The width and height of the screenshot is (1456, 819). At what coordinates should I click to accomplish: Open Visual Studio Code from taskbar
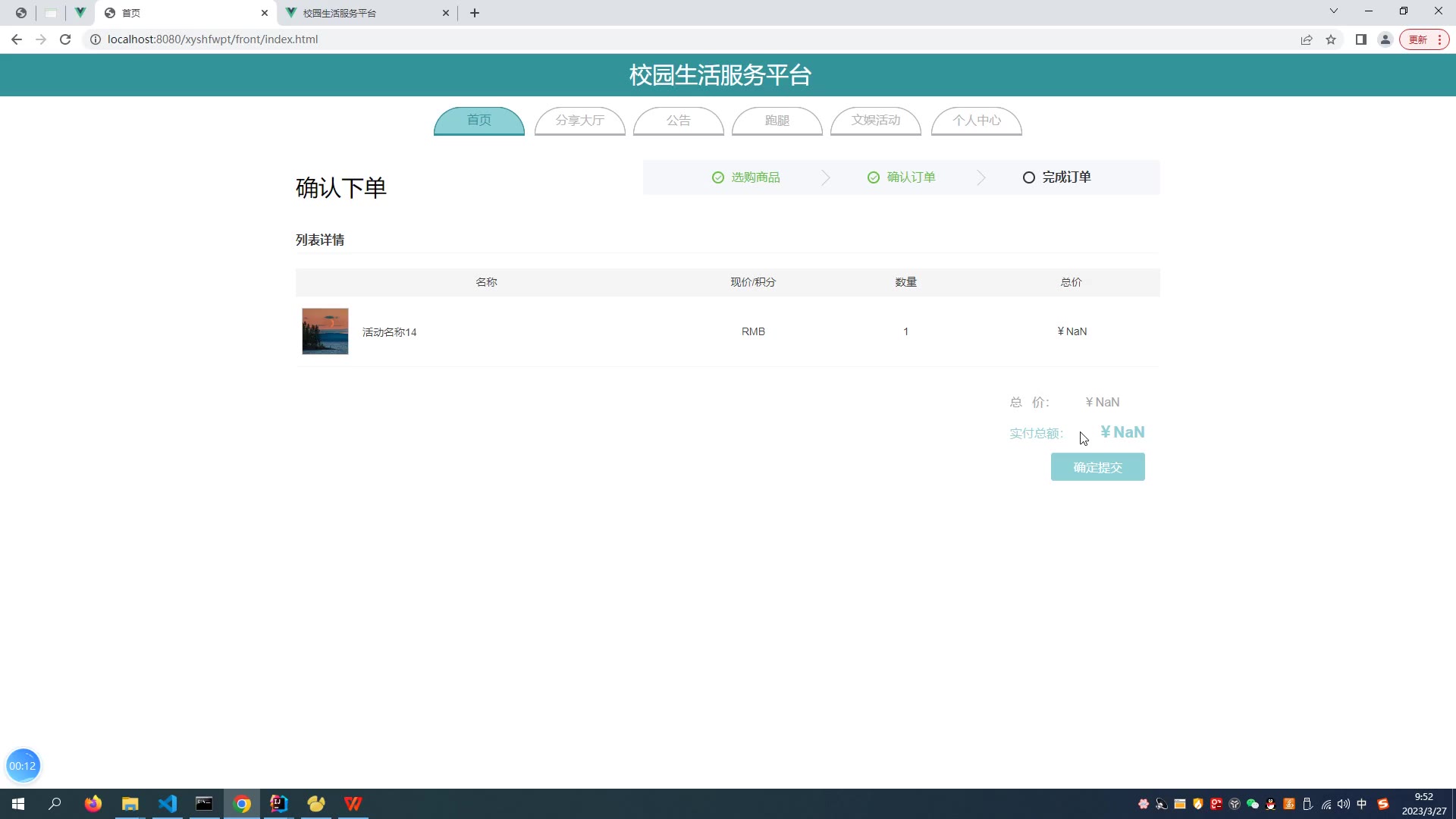coord(168,804)
